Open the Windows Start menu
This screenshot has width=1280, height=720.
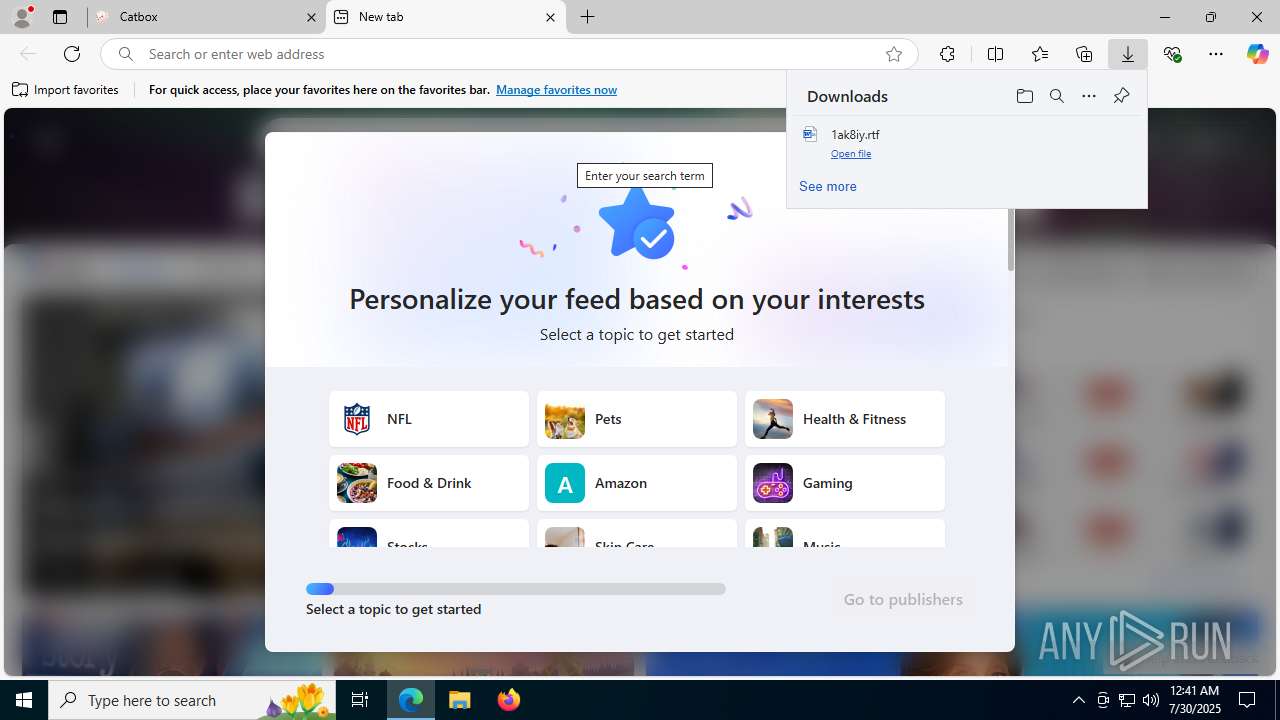(x=24, y=700)
